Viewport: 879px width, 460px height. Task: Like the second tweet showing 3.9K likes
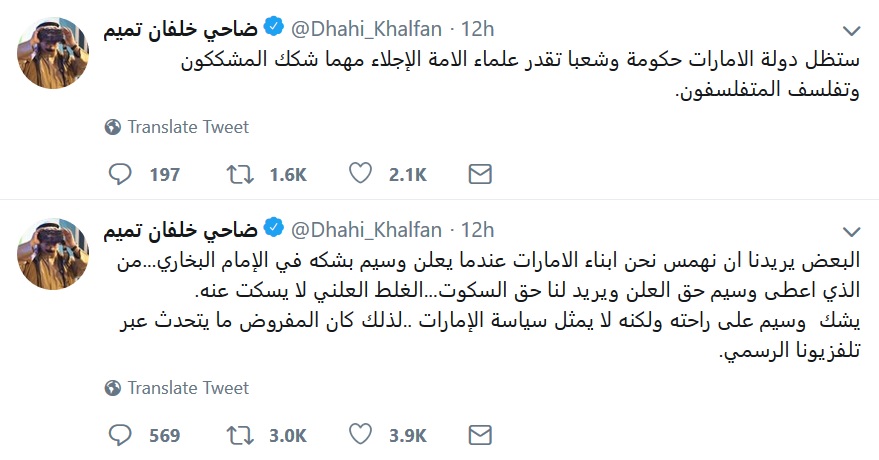(360, 435)
